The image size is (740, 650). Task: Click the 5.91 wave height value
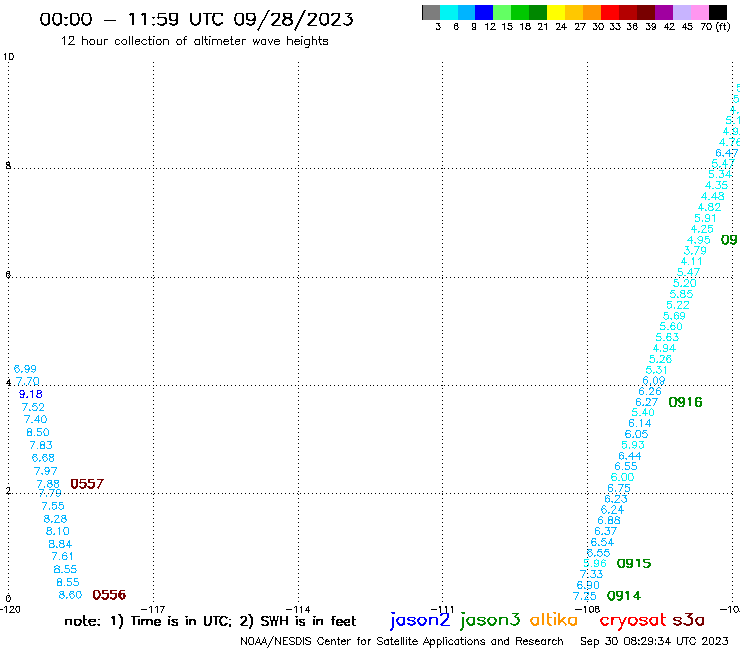tap(705, 218)
